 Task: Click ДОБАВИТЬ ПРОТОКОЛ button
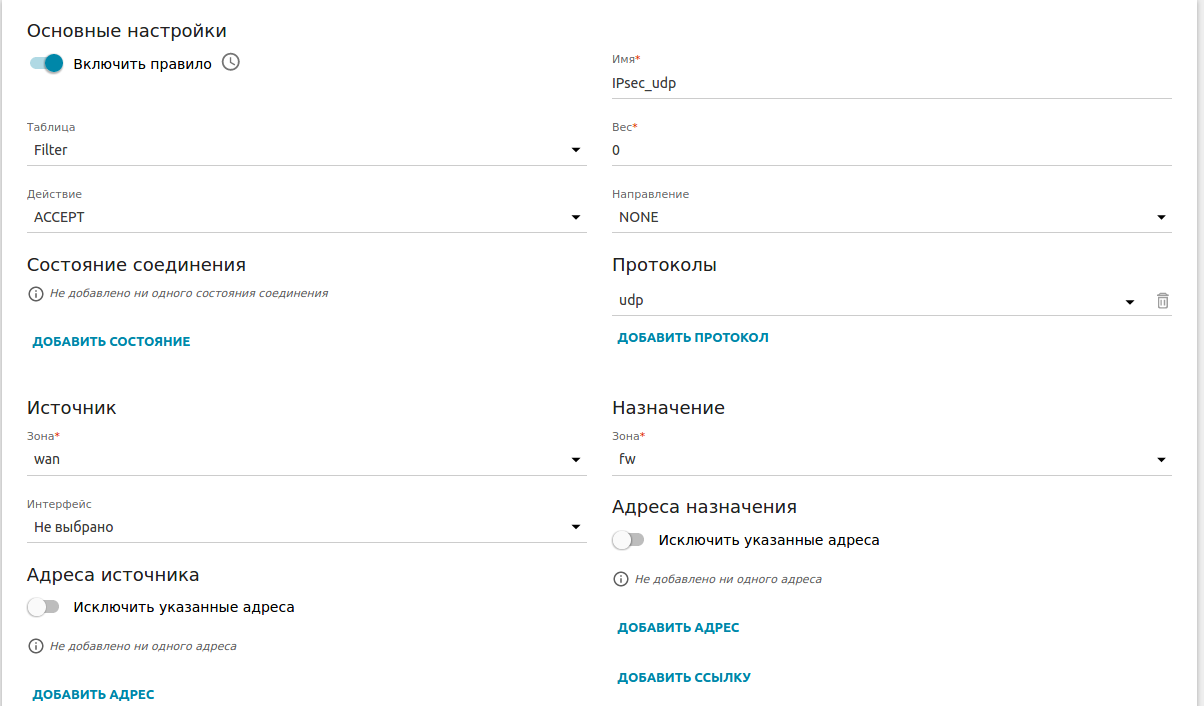[x=693, y=338]
